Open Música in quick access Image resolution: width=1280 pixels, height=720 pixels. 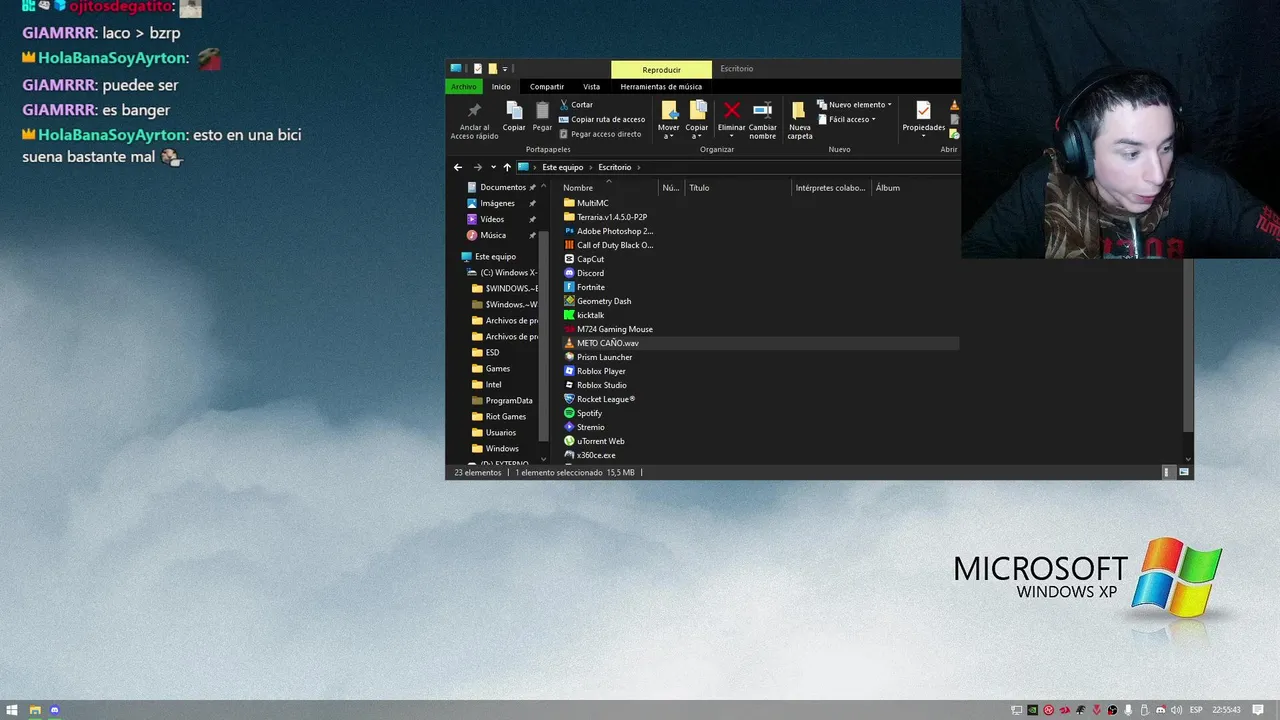point(493,235)
